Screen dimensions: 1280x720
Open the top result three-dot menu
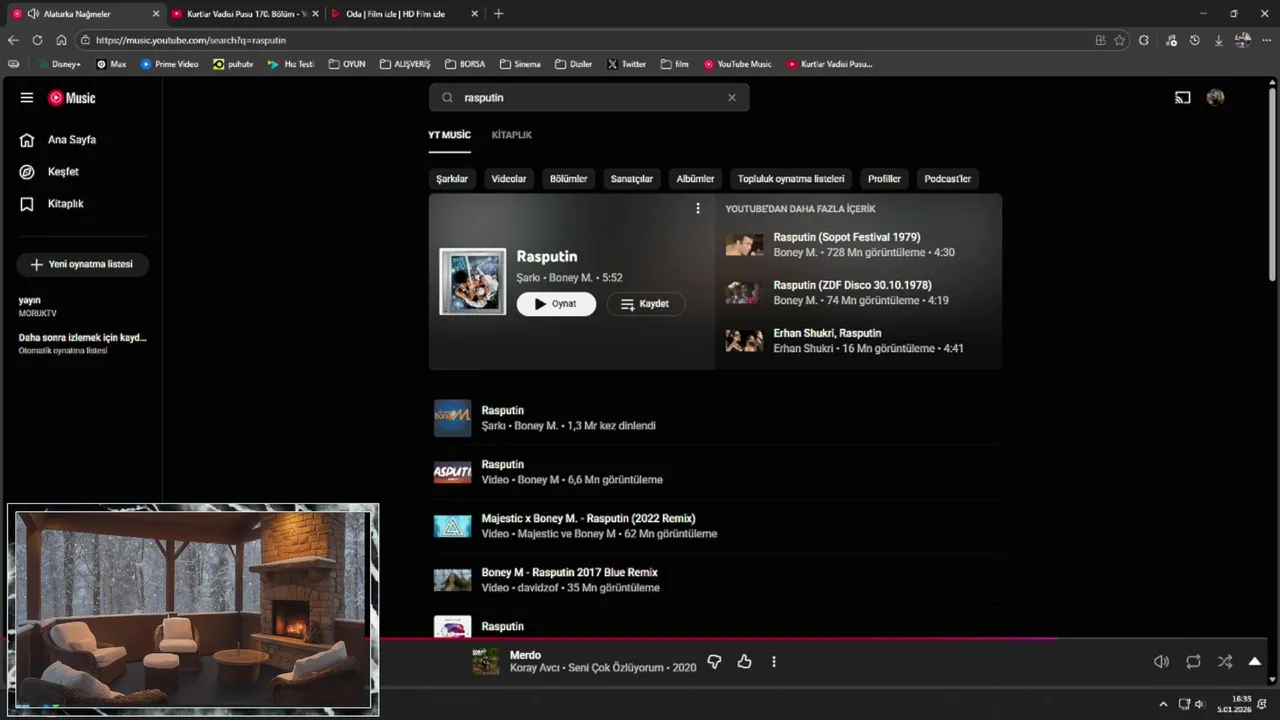click(x=698, y=209)
